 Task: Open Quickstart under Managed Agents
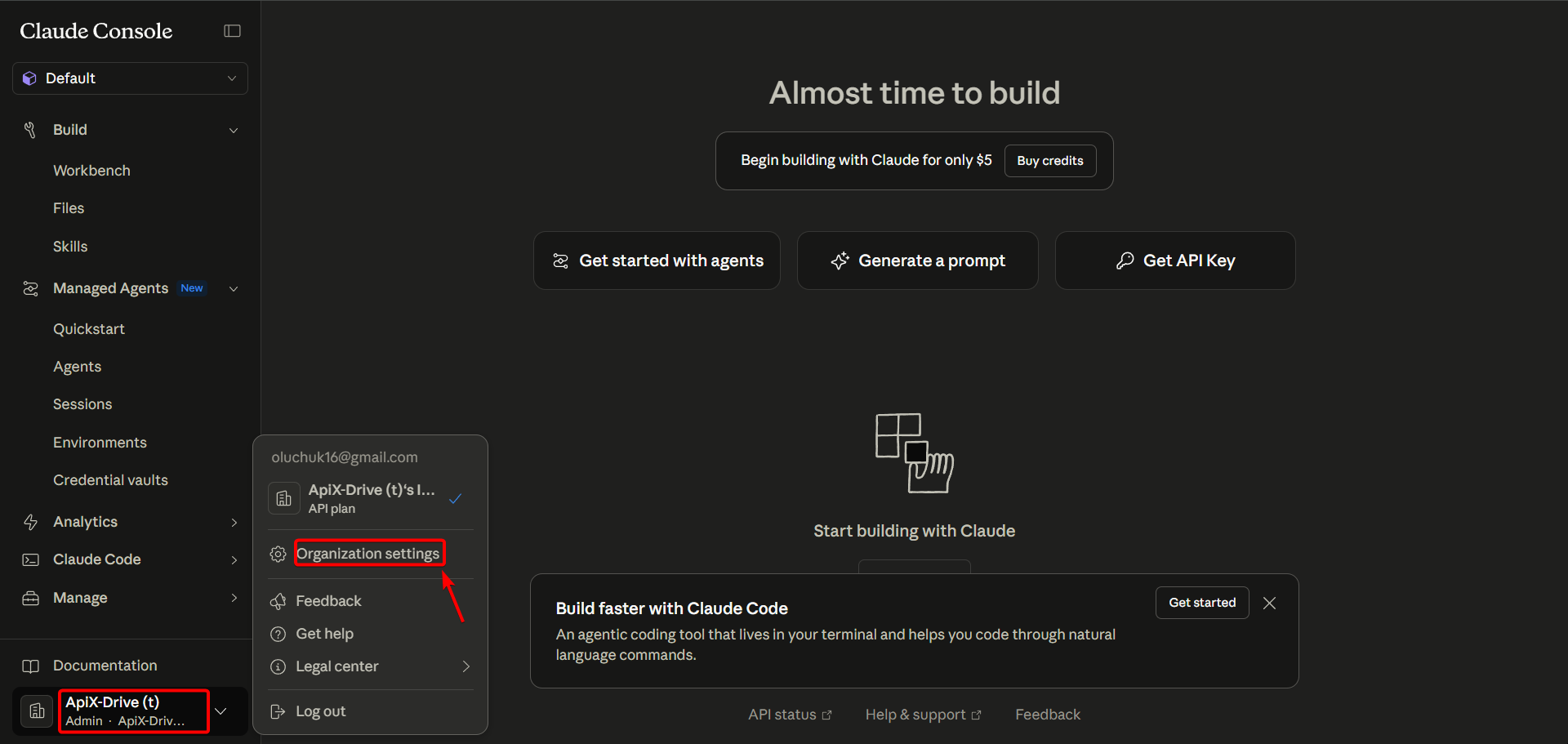coord(89,329)
